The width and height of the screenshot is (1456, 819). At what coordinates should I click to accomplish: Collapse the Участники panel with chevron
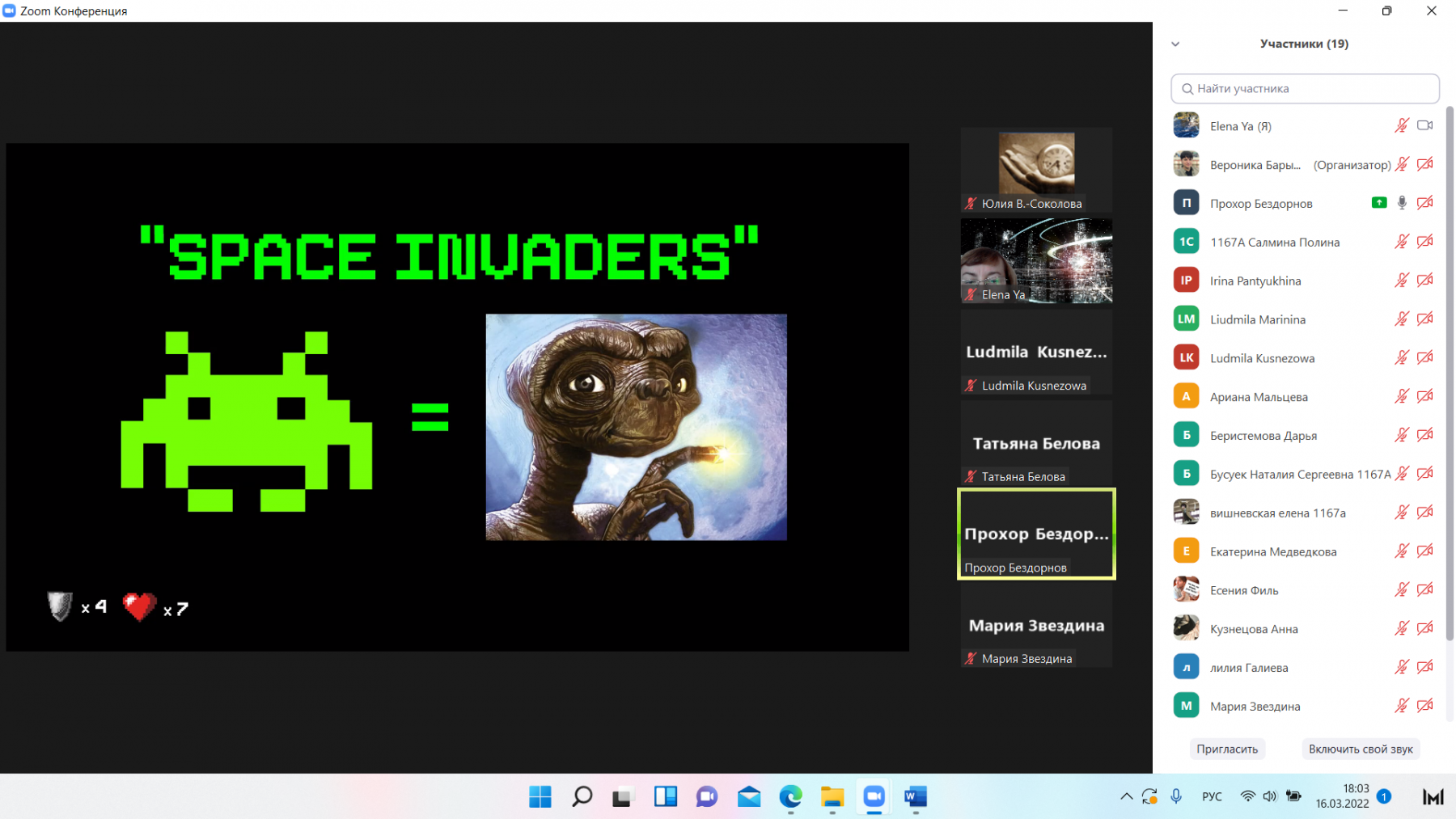[1175, 44]
